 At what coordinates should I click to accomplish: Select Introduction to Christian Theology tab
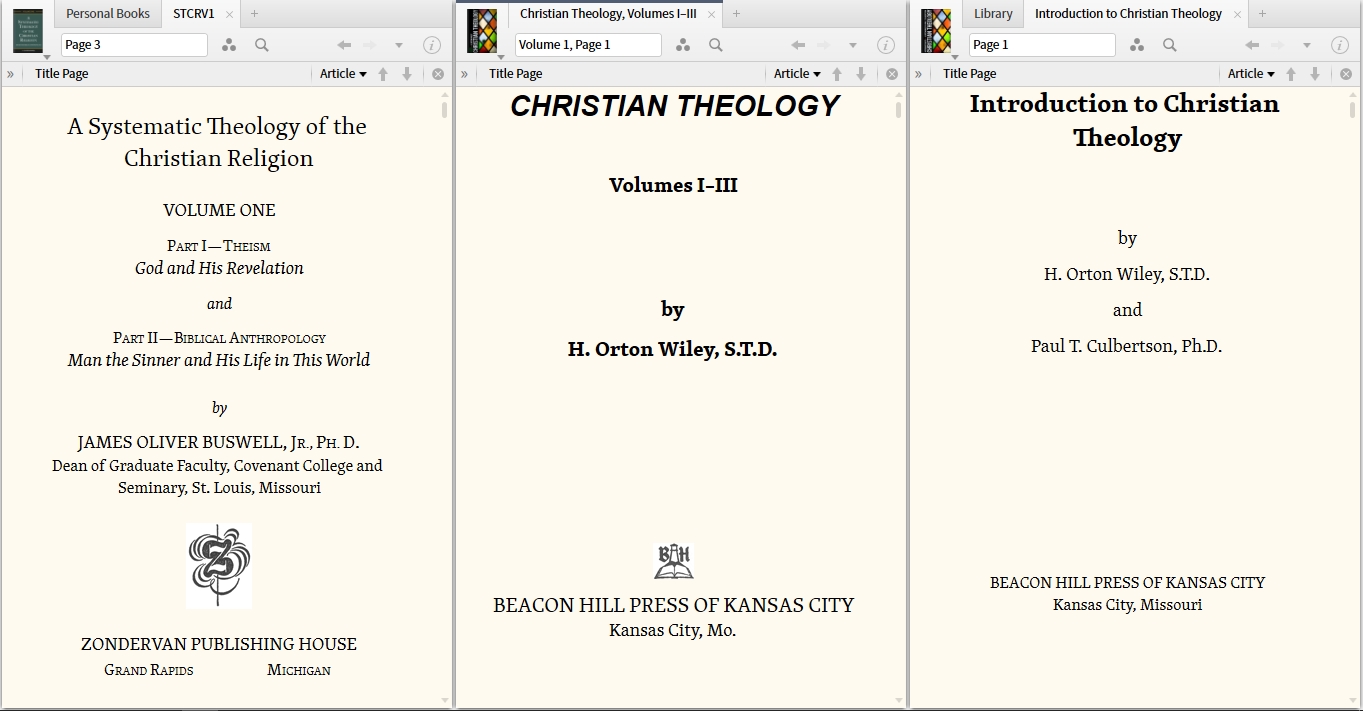[x=1128, y=14]
